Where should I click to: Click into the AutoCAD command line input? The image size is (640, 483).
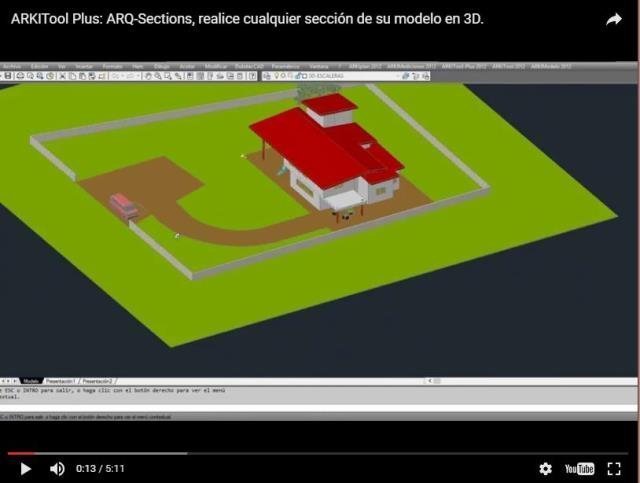click(318, 408)
